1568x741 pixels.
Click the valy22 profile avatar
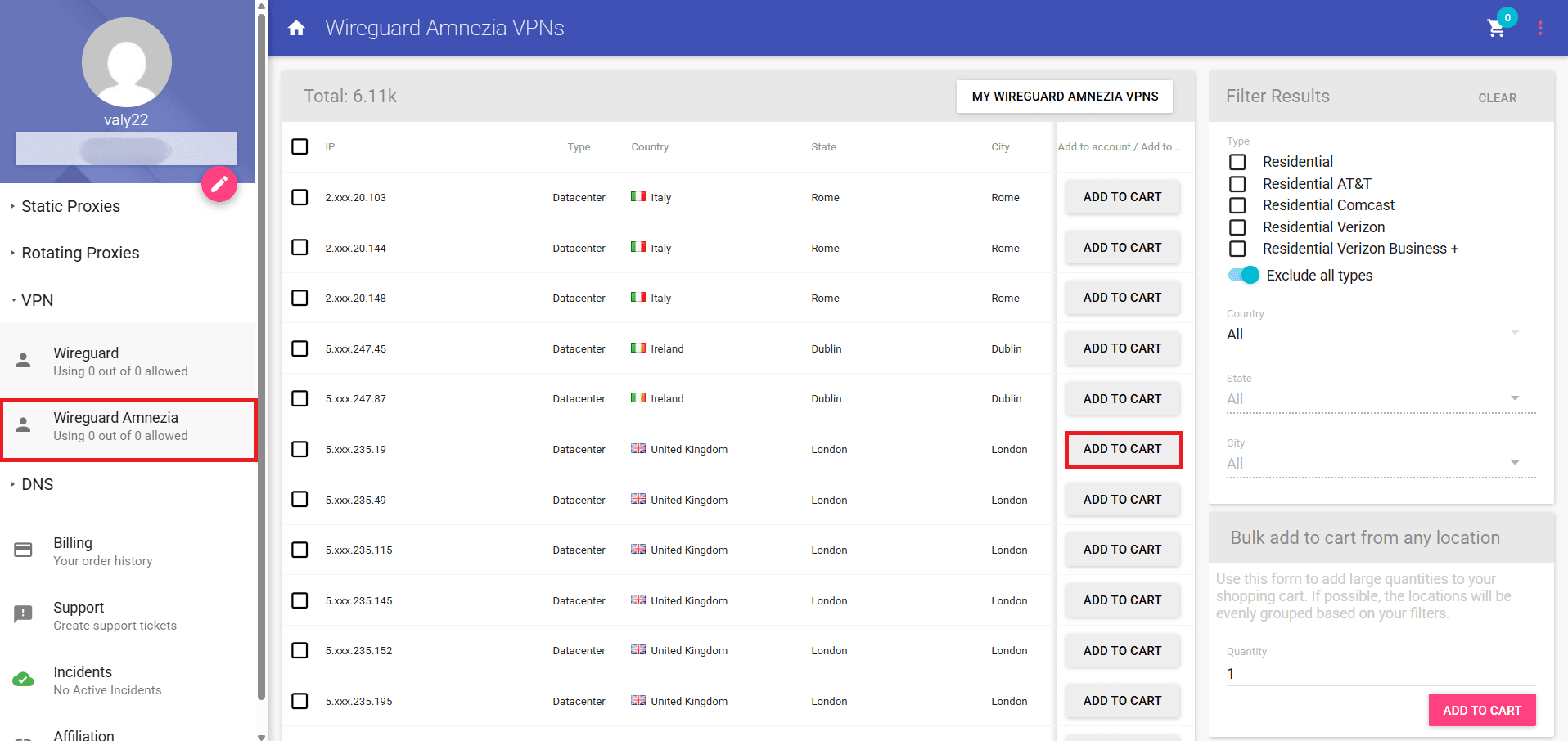point(126,62)
